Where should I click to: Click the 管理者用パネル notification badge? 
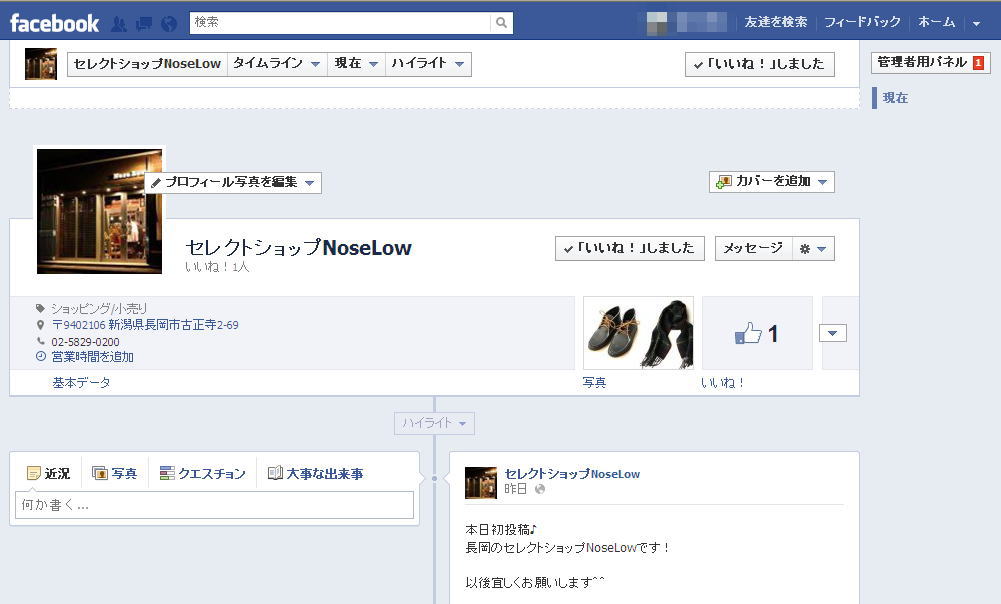(x=978, y=63)
